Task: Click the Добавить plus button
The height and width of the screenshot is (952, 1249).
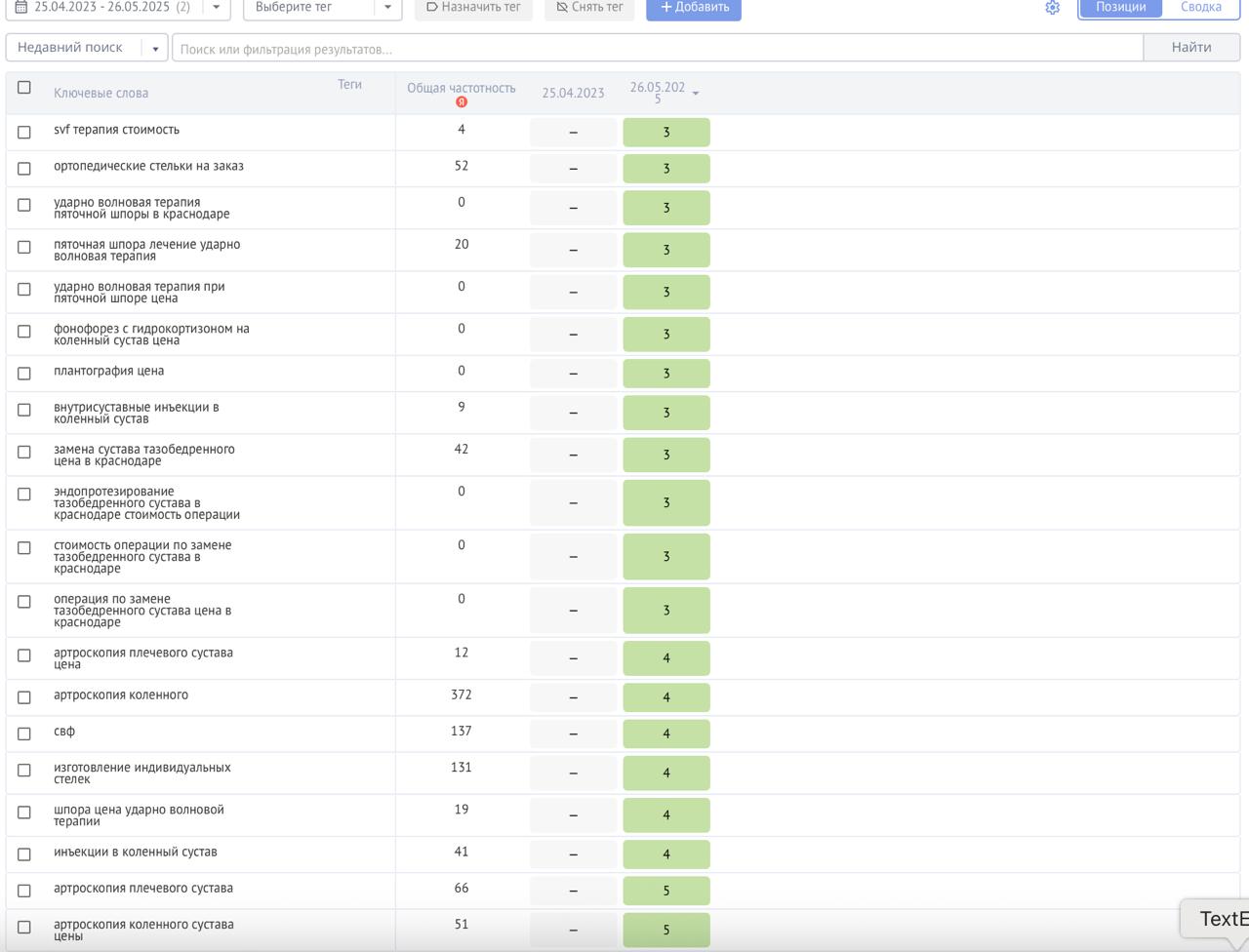Action: tap(694, 8)
